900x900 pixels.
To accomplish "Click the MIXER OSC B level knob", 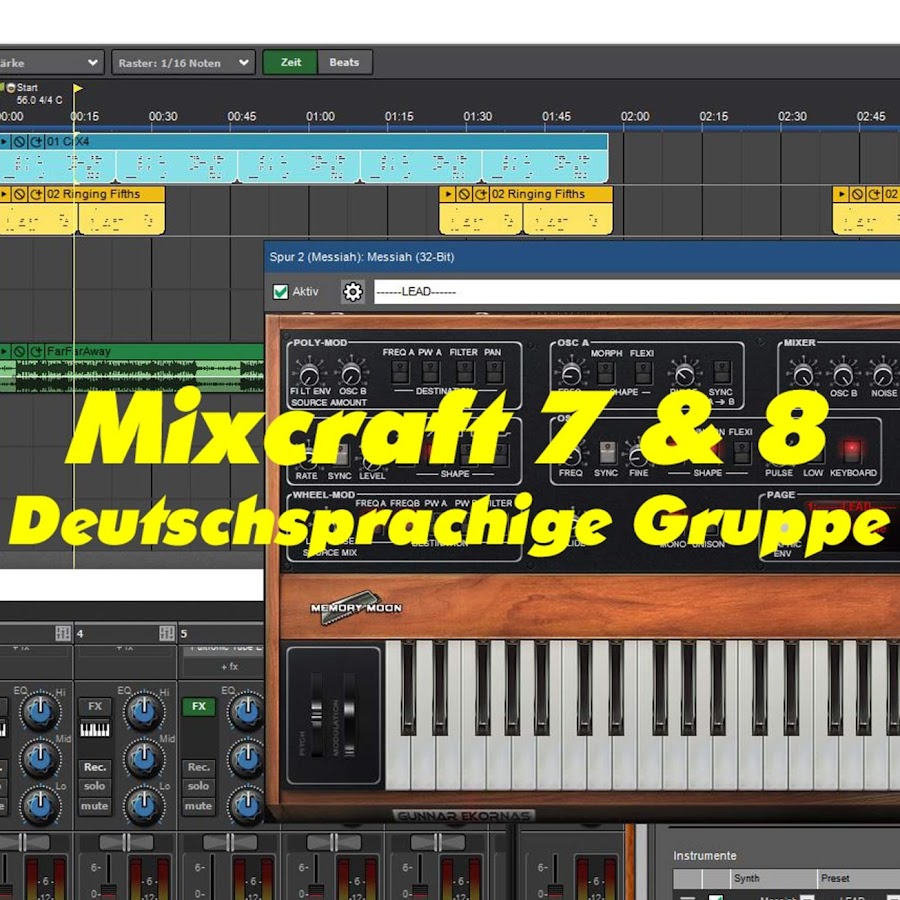I will click(843, 375).
